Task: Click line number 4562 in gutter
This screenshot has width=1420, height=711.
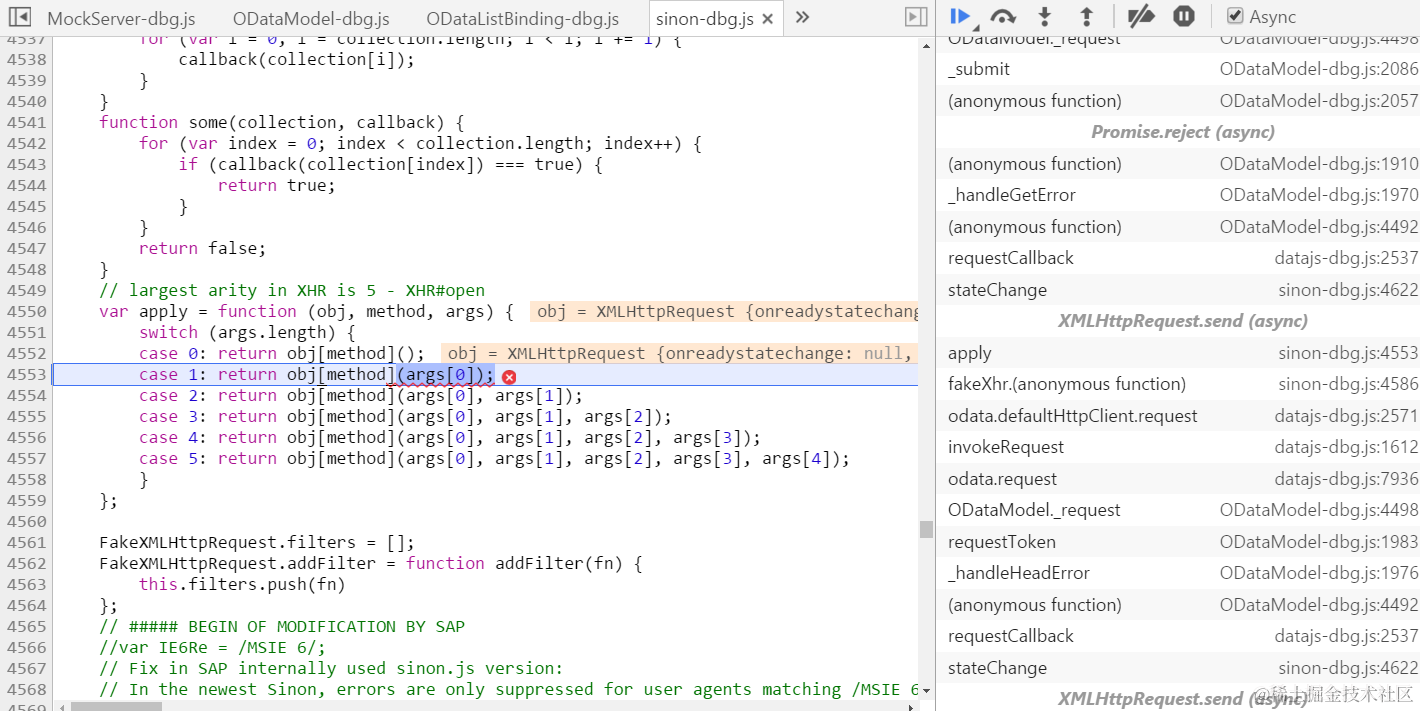Action: 25,563
